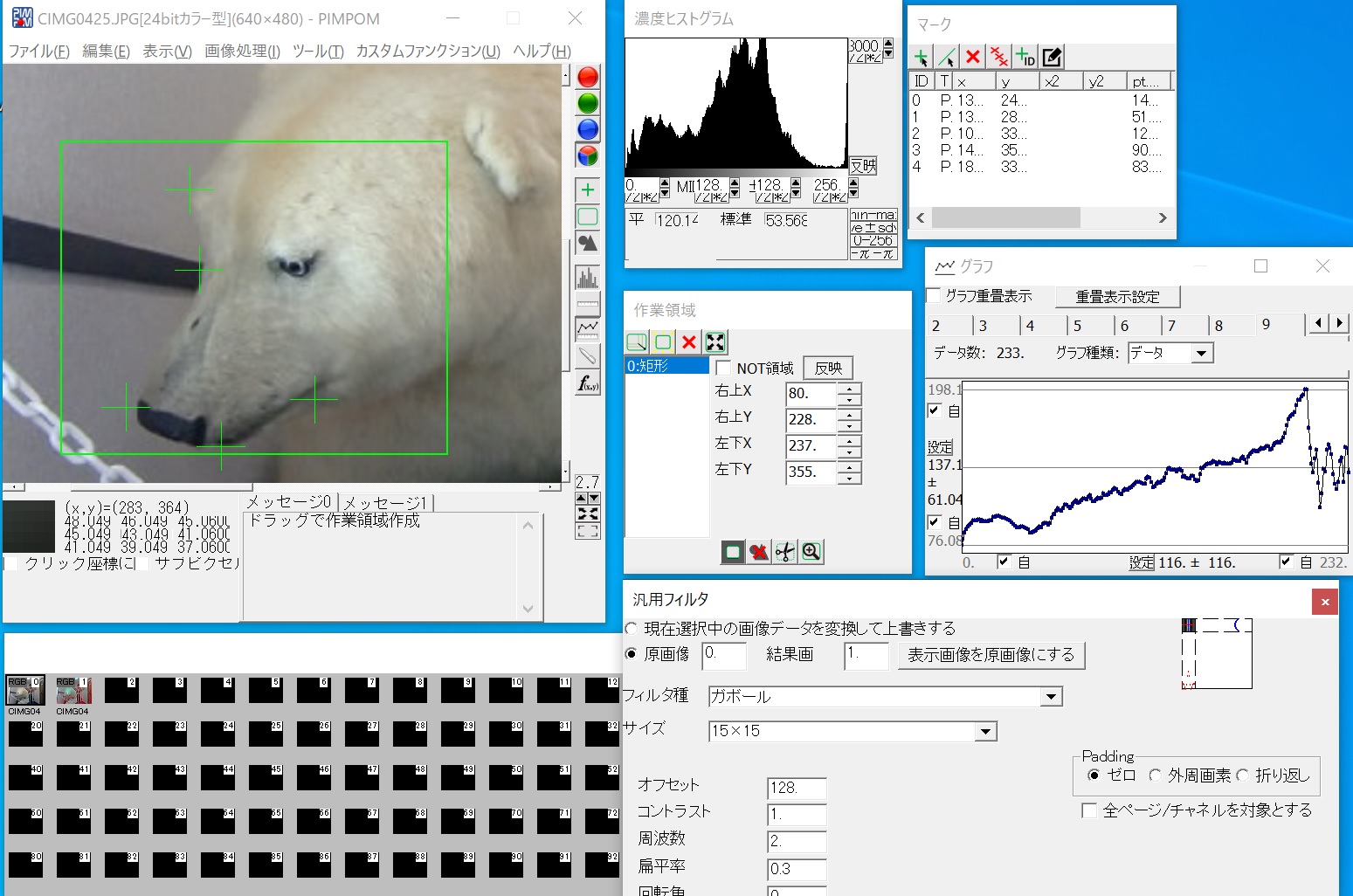Activate the rectangle region tool

587,215
